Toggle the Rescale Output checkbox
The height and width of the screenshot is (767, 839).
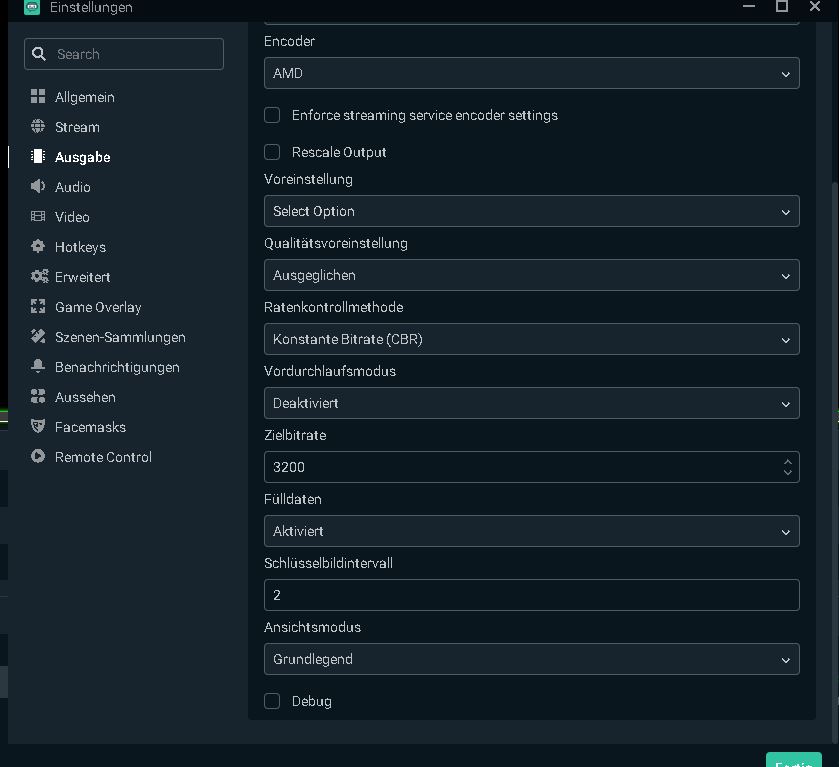click(x=272, y=152)
